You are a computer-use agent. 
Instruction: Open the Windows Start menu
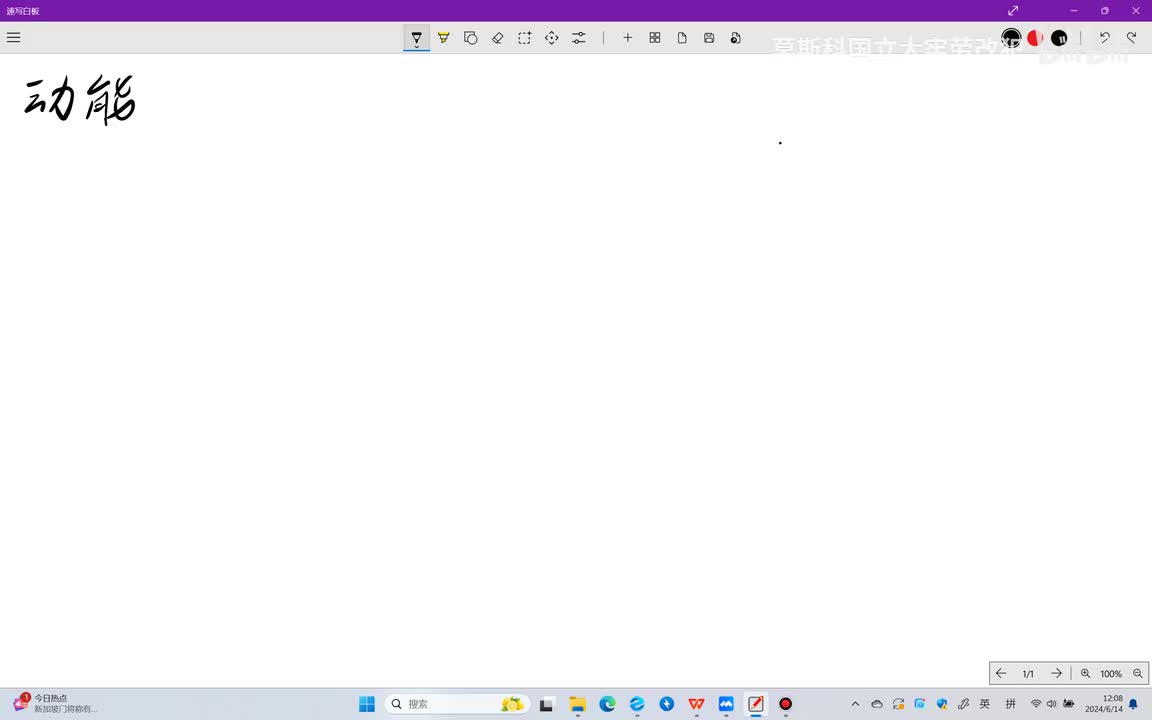(x=367, y=704)
